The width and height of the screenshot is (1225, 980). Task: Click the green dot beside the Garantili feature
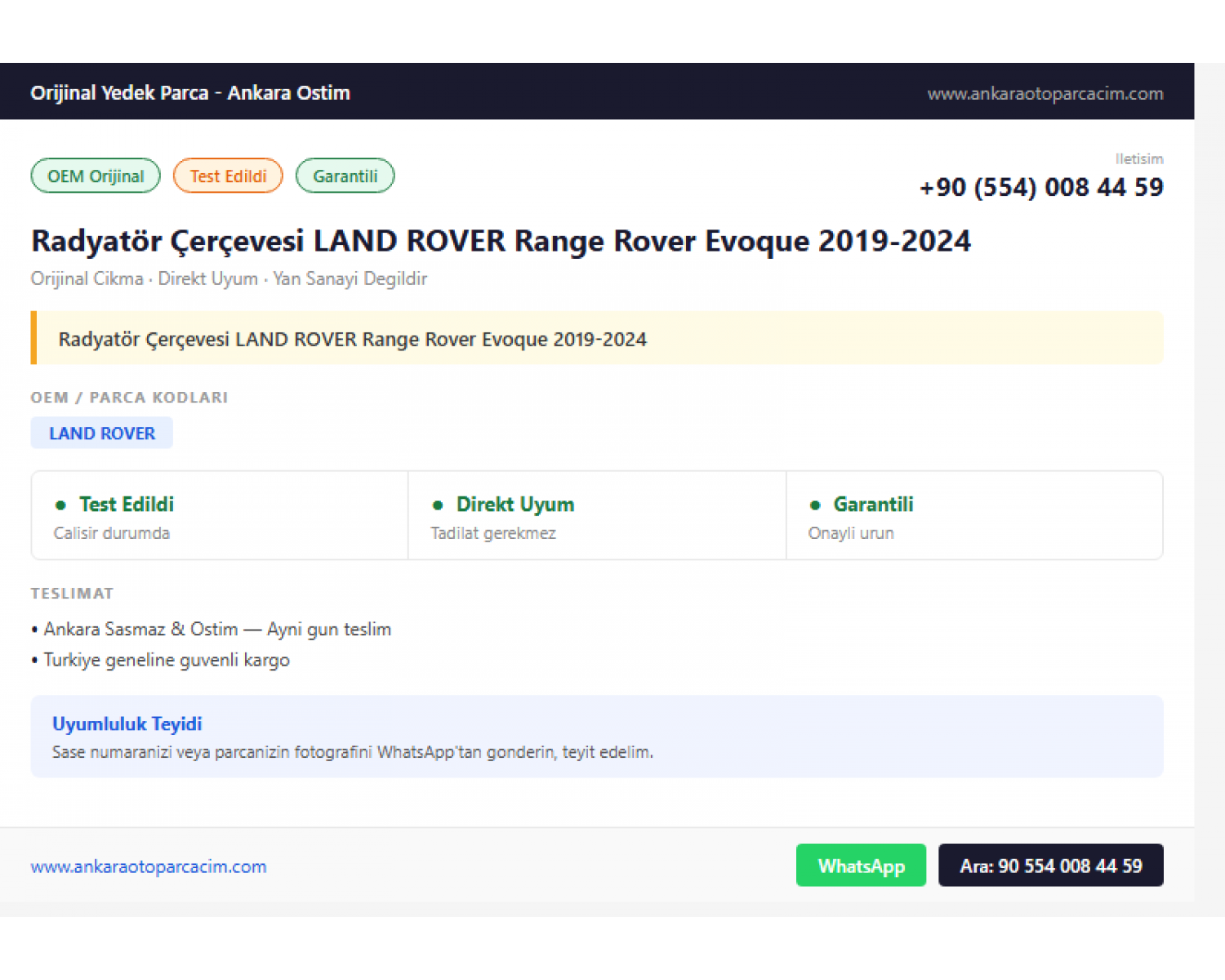815,505
